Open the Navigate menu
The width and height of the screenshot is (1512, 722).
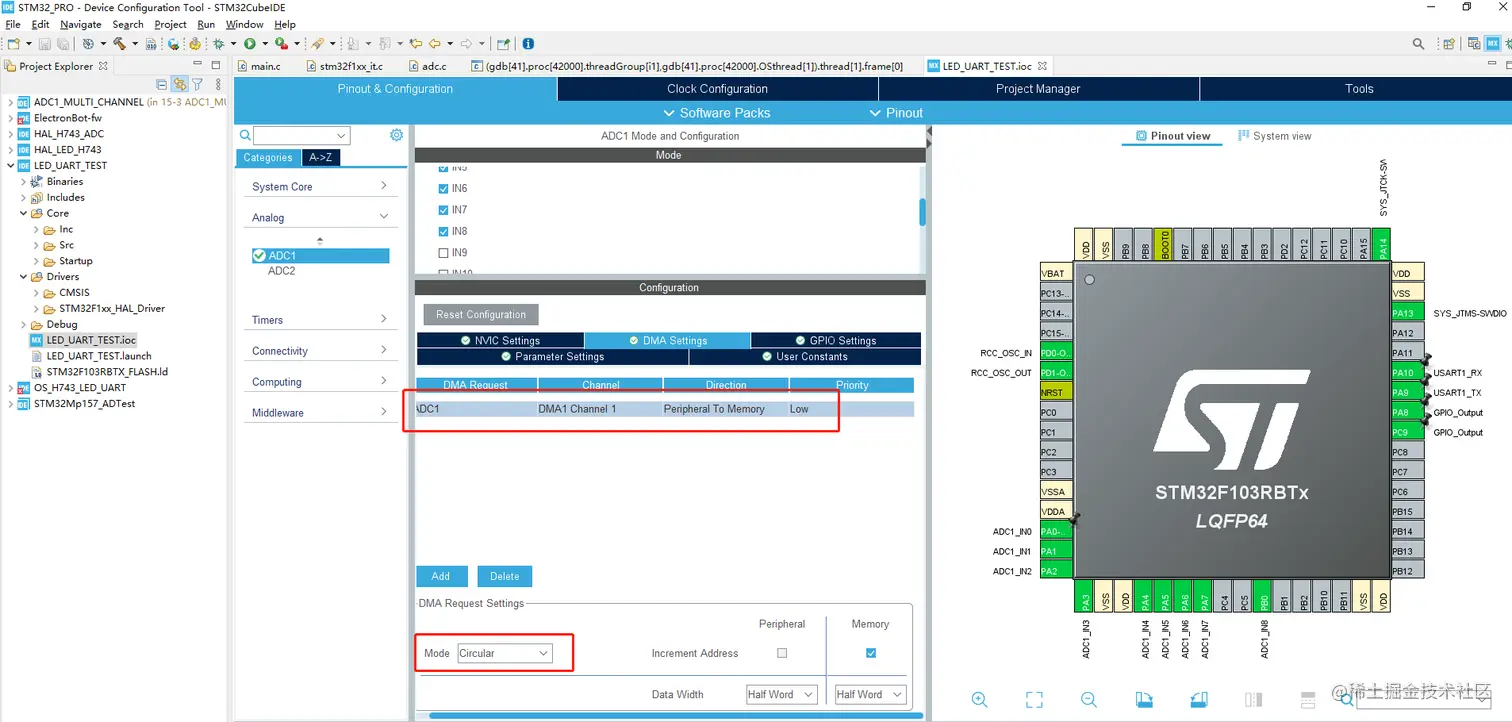coord(80,24)
